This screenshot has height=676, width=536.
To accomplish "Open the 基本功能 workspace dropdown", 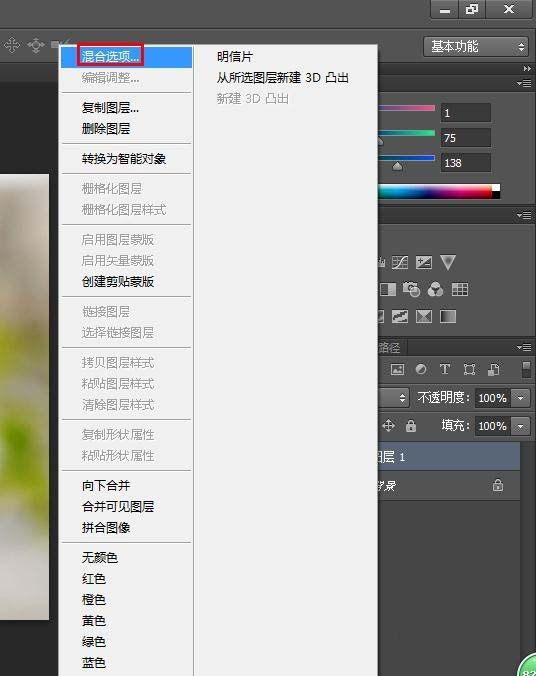I will pyautogui.click(x=476, y=47).
